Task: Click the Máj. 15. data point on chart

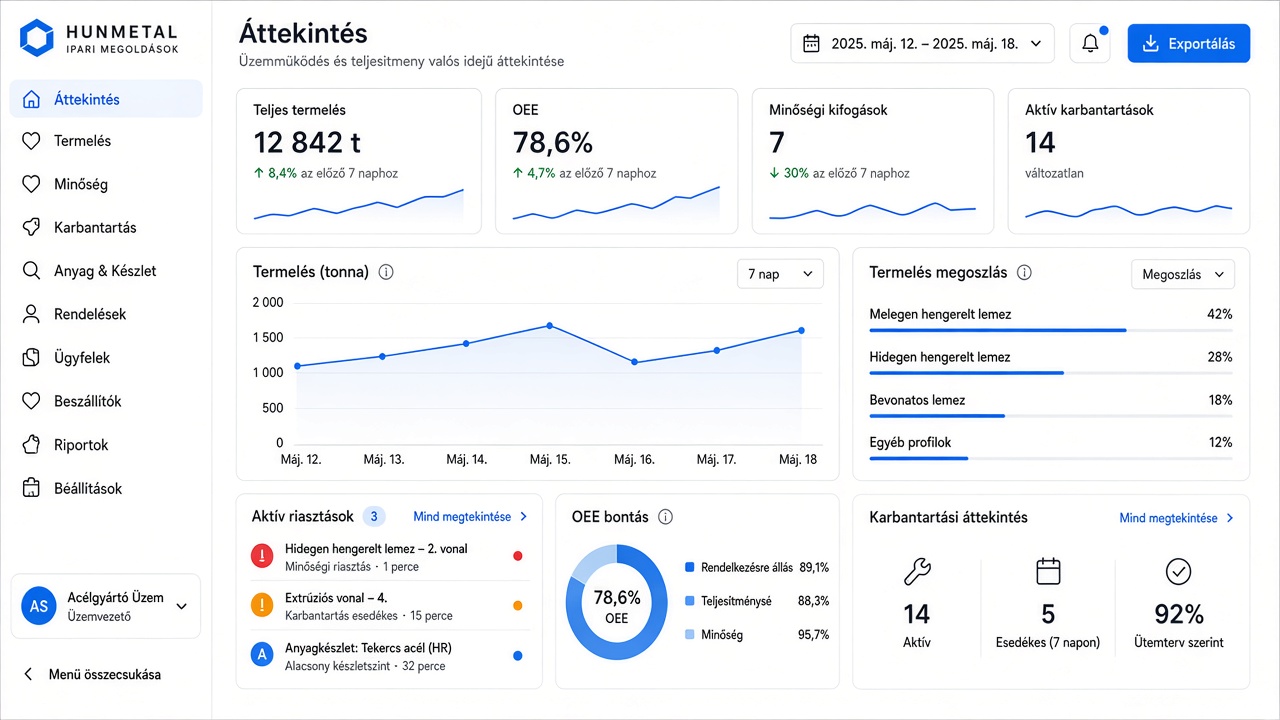Action: coord(550,326)
